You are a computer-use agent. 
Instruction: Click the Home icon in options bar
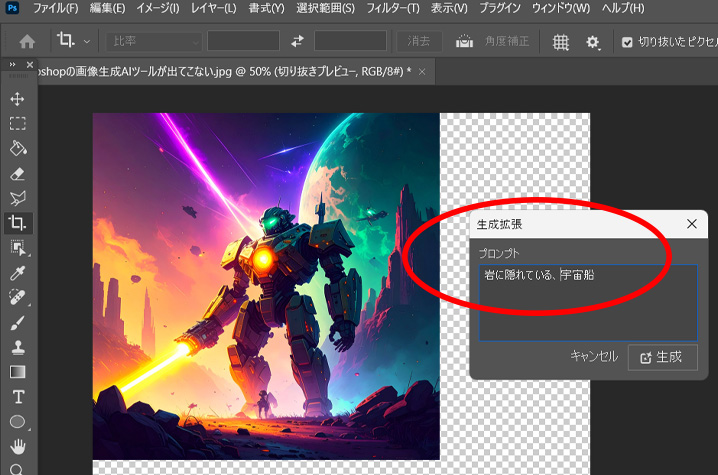27,42
